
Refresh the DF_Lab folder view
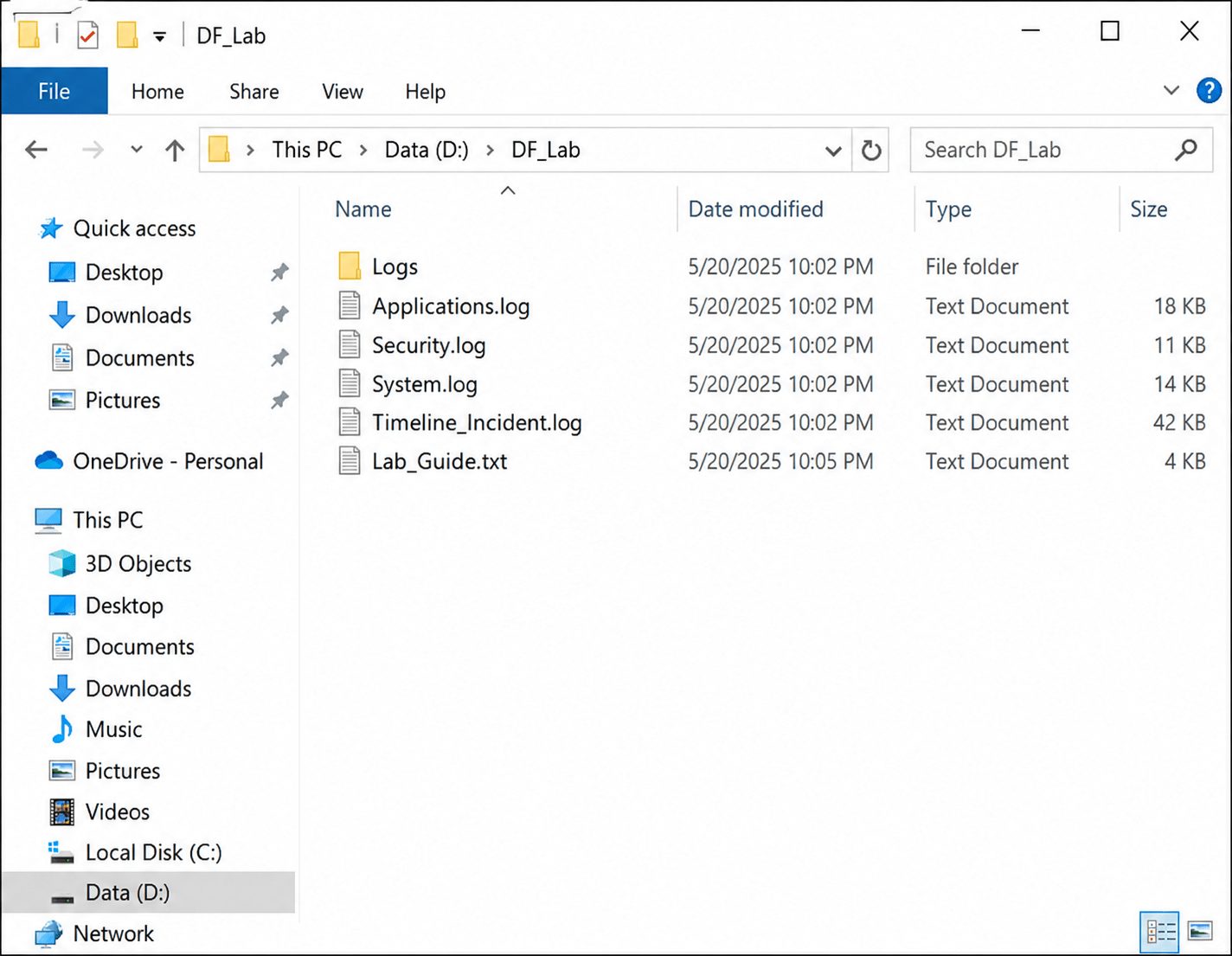pyautogui.click(x=871, y=150)
